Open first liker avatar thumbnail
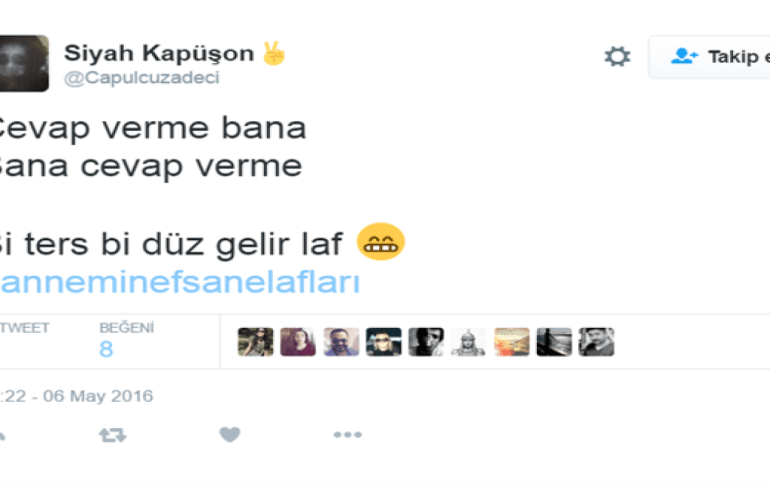 click(x=255, y=342)
